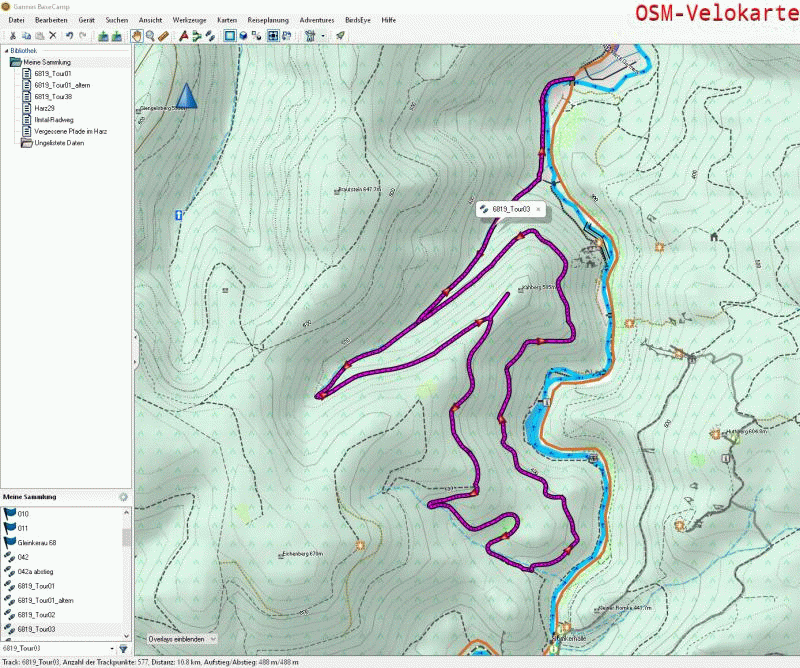The width and height of the screenshot is (800, 668).
Task: Click the gear icon beside Meine Sammlung
Action: (x=123, y=497)
